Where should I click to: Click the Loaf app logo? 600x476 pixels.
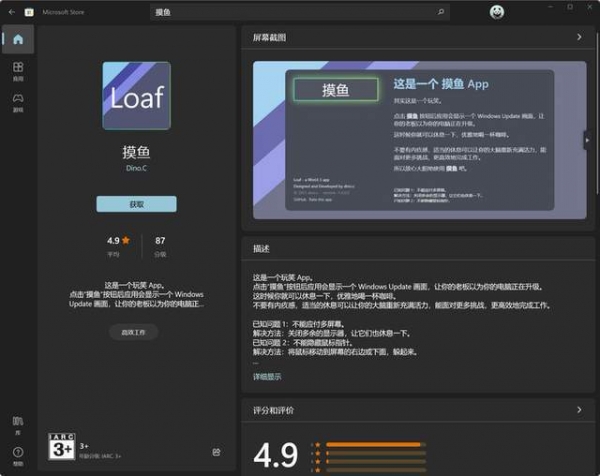pyautogui.click(x=136, y=96)
